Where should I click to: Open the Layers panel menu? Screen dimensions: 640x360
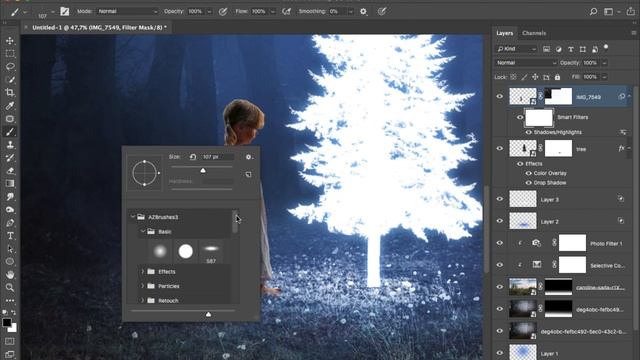point(633,33)
